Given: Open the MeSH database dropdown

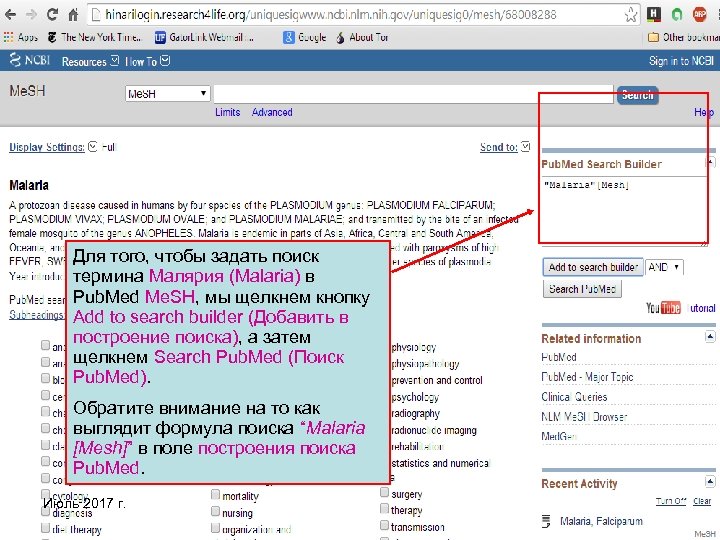Looking at the screenshot, I should coord(167,94).
